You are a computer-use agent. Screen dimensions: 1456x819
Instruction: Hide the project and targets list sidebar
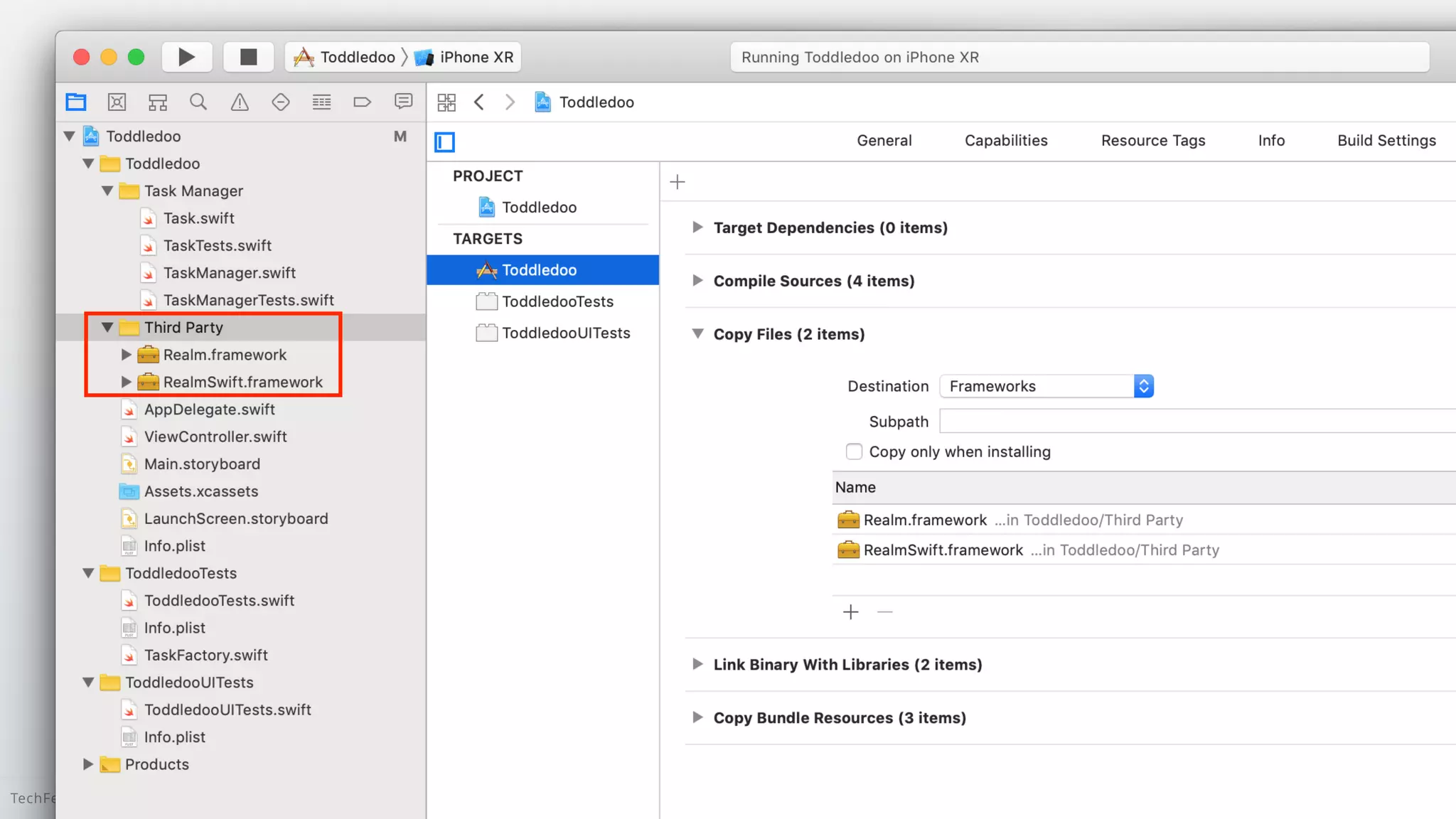tap(445, 142)
